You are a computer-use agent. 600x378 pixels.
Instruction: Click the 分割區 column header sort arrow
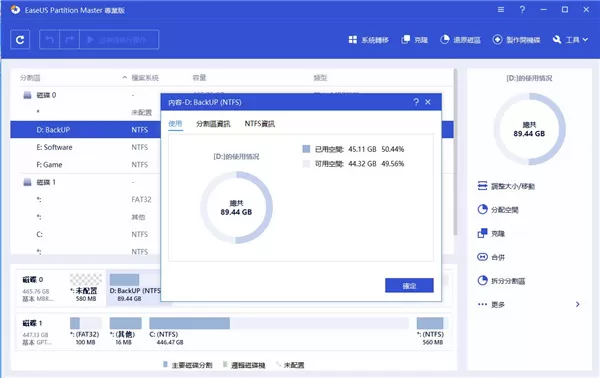pyautogui.click(x=124, y=78)
